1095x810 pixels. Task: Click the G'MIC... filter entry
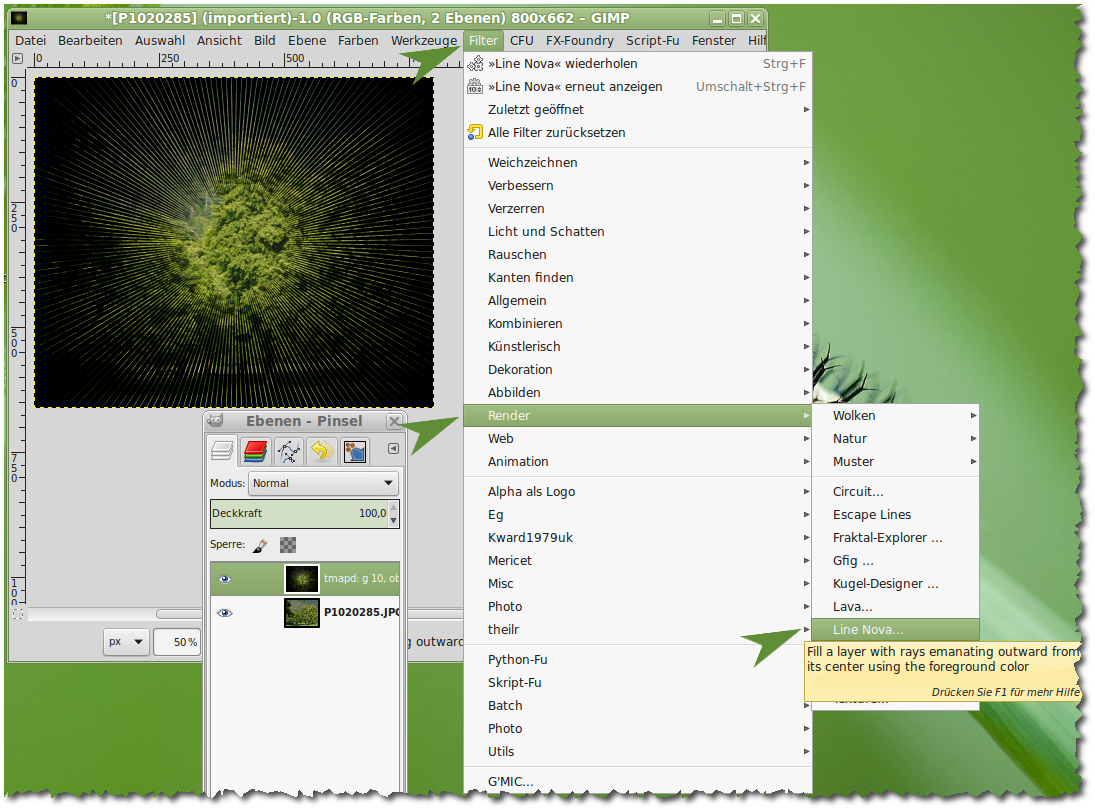(510, 781)
